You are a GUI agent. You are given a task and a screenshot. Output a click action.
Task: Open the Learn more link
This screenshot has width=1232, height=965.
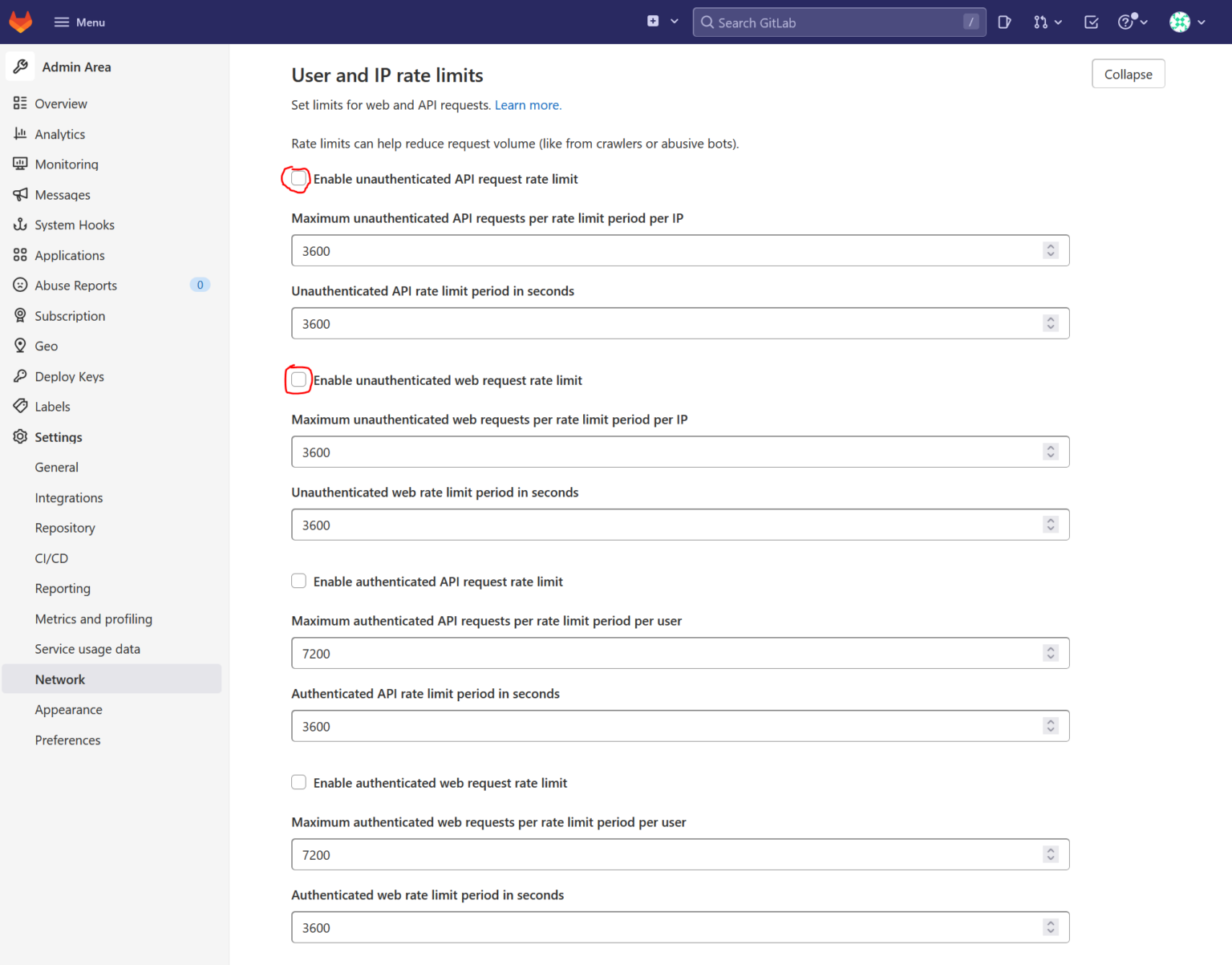tap(527, 104)
